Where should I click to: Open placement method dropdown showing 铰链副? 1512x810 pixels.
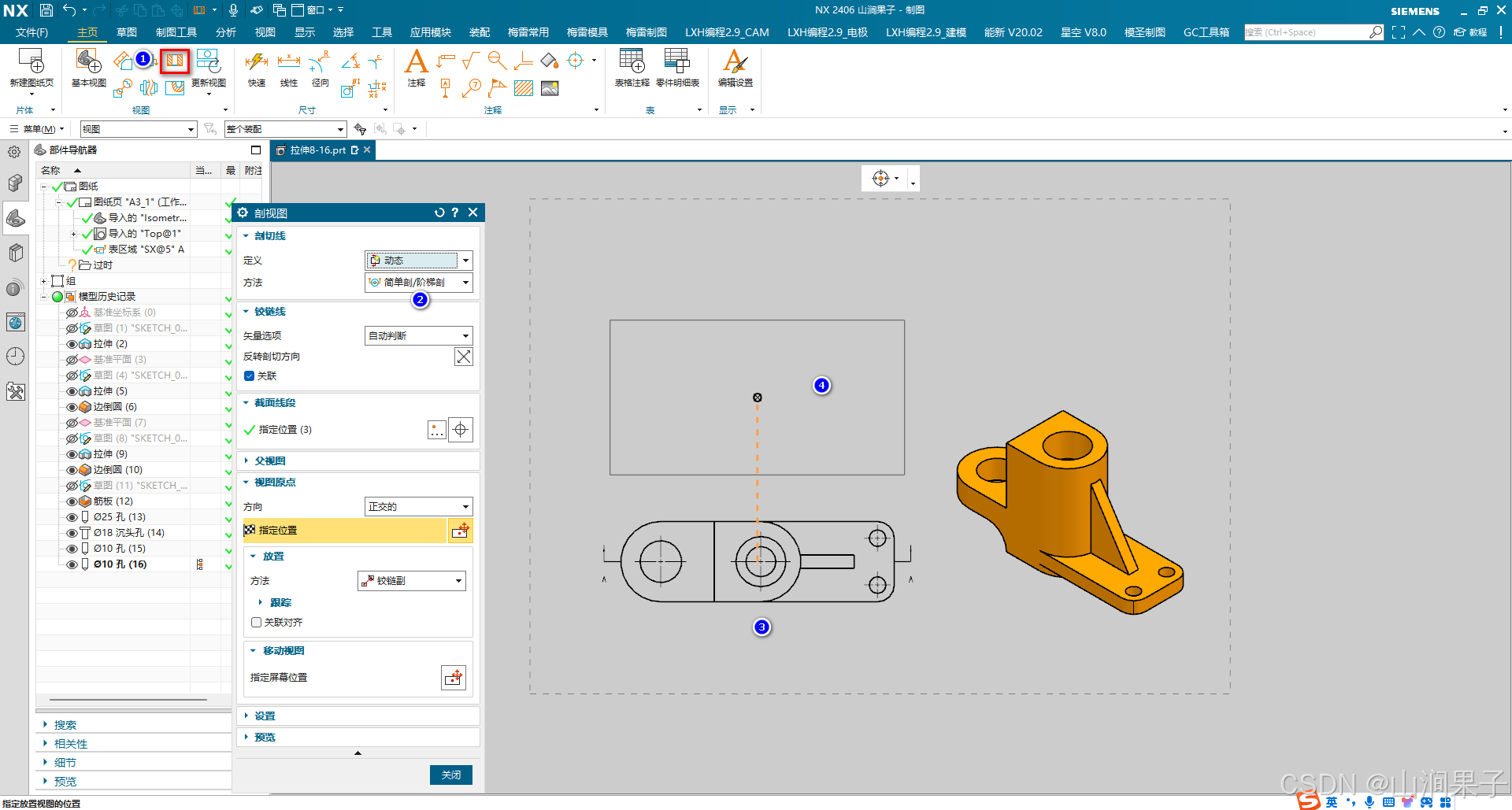coord(412,581)
